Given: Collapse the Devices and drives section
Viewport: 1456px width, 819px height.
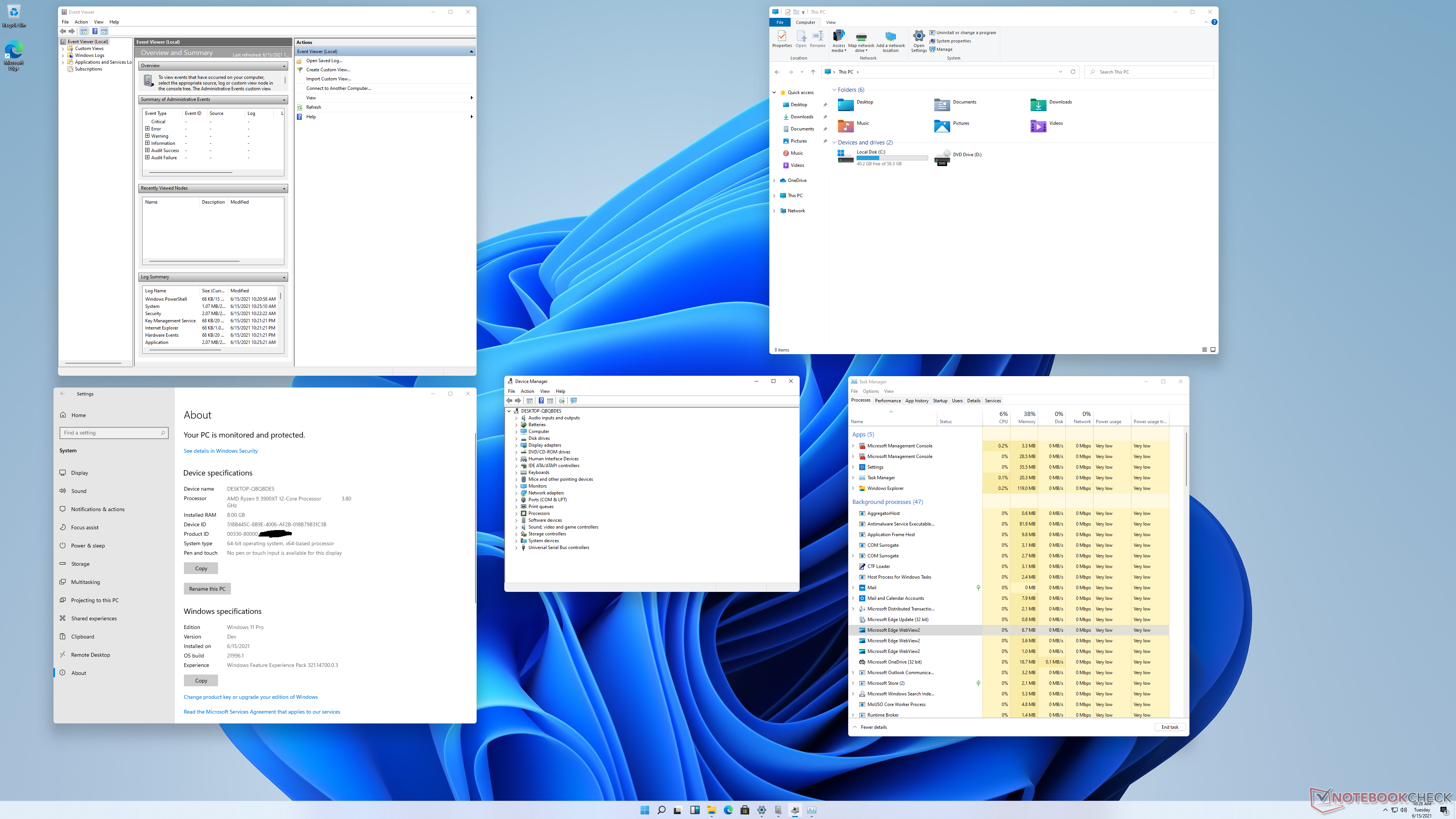Looking at the screenshot, I should [x=835, y=143].
